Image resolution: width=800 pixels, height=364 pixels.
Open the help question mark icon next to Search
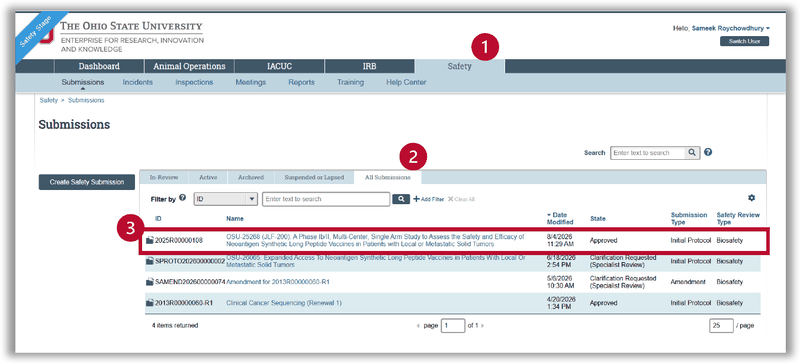pos(708,152)
